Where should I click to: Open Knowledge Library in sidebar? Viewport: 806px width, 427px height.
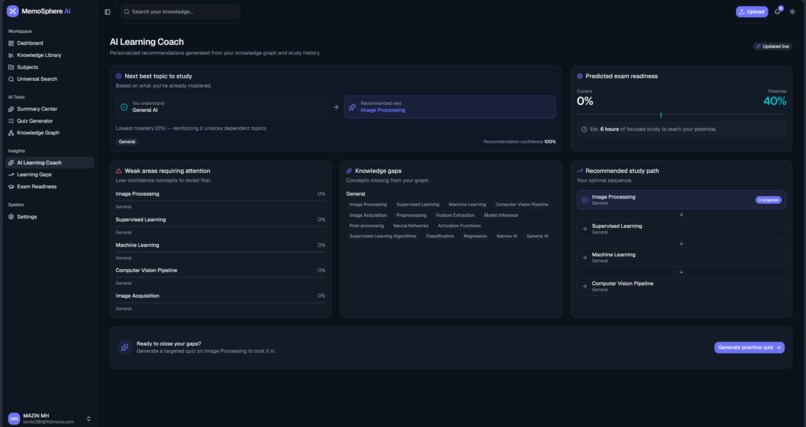click(x=50, y=55)
